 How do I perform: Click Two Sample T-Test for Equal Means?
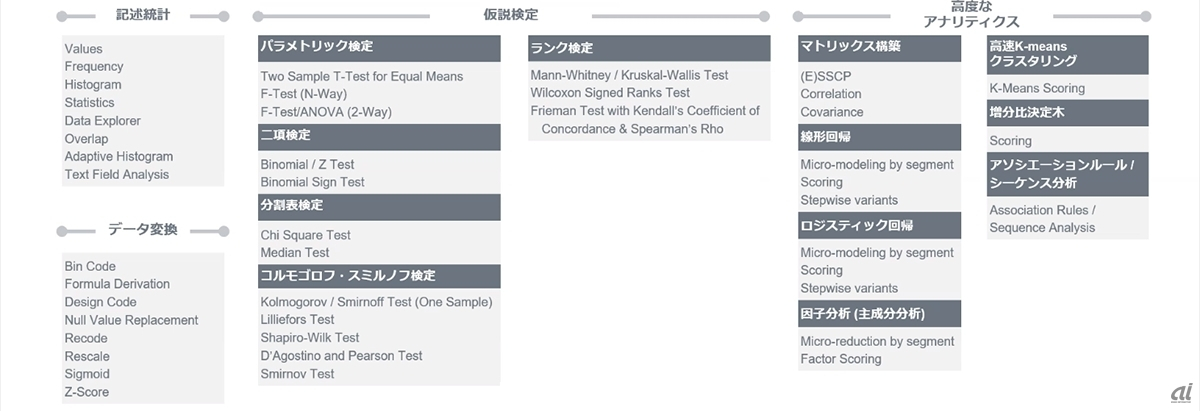click(361, 76)
